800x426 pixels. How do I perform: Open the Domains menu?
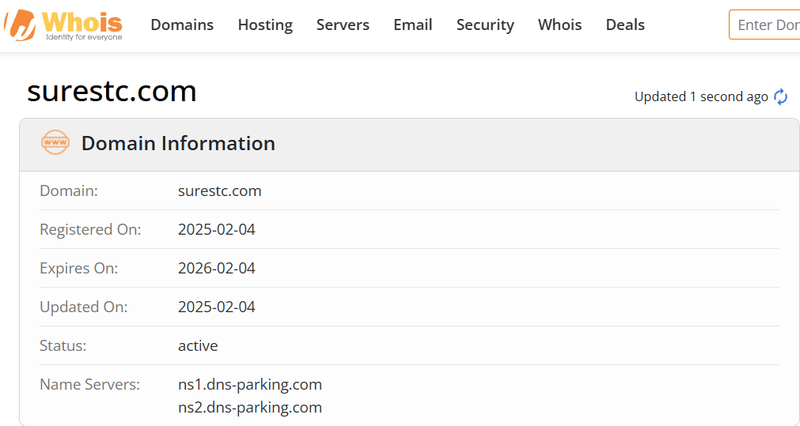tap(182, 24)
